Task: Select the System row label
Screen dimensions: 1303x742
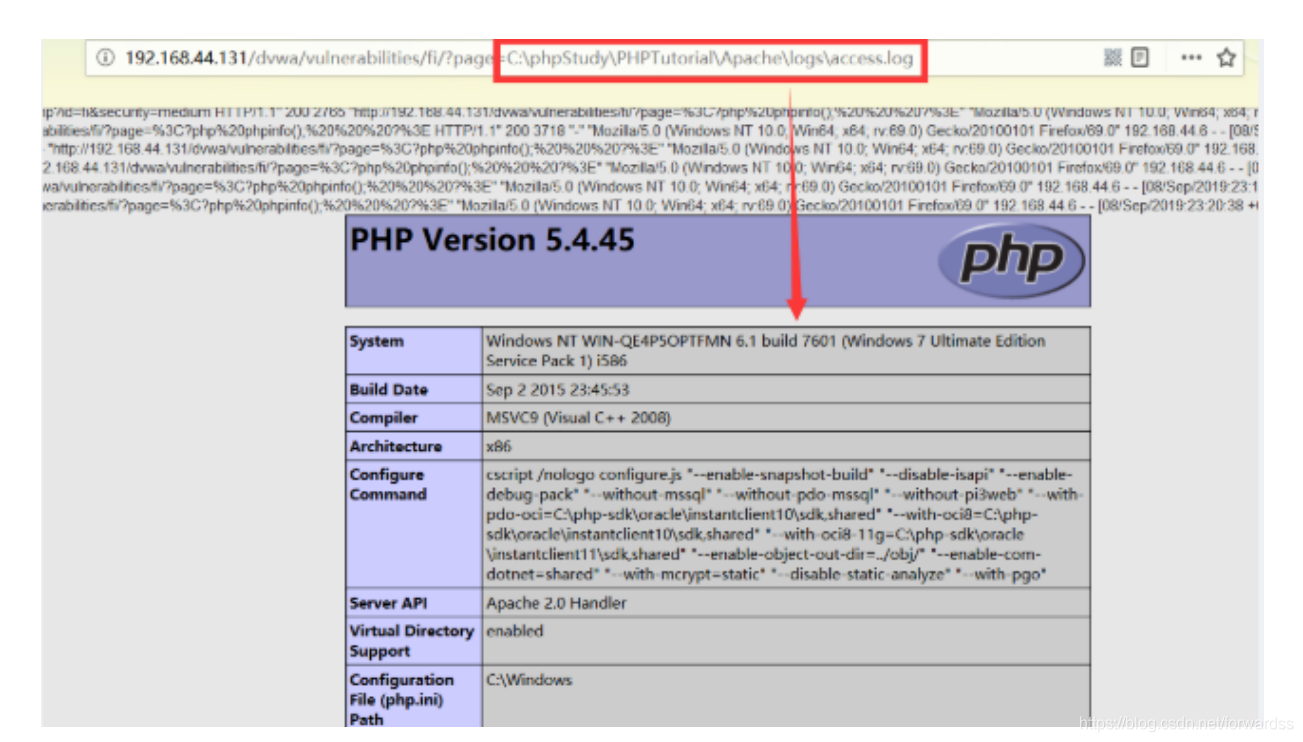Action: [377, 341]
